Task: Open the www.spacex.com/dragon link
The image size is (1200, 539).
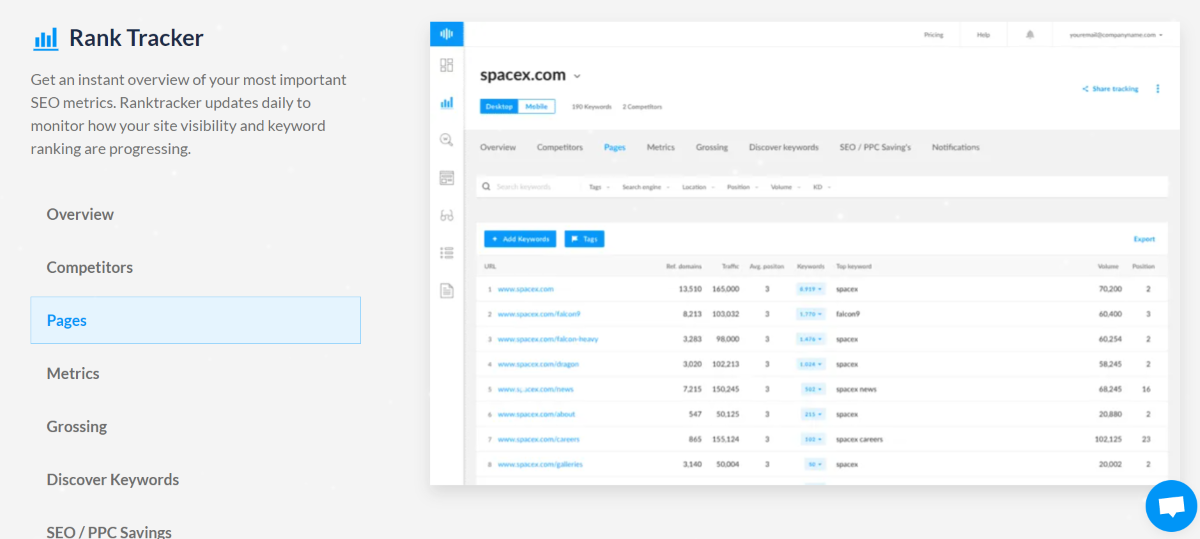Action: click(538, 364)
